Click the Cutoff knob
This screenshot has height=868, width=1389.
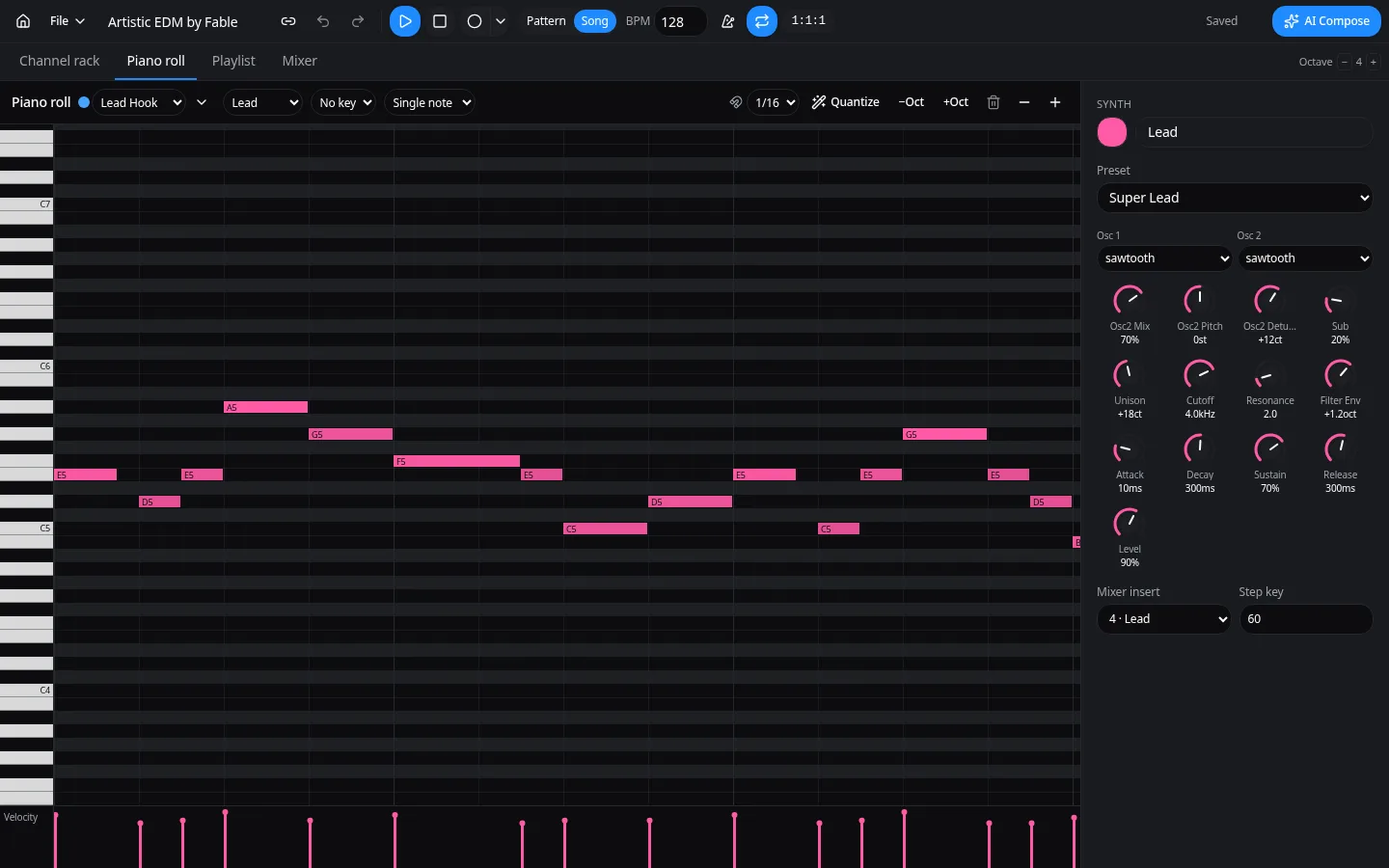[1200, 374]
